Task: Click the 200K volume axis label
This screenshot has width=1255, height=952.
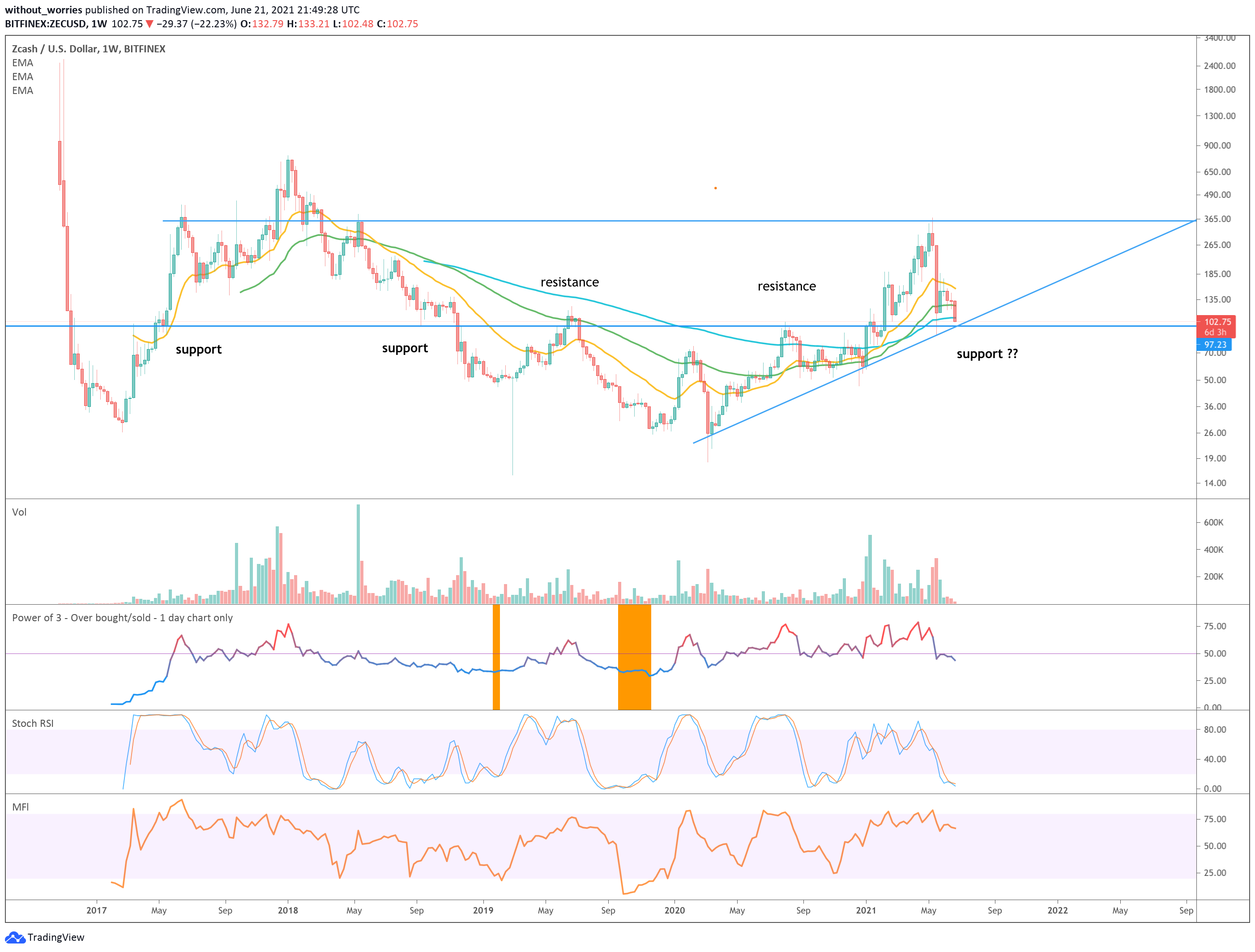Action: pos(1213,576)
